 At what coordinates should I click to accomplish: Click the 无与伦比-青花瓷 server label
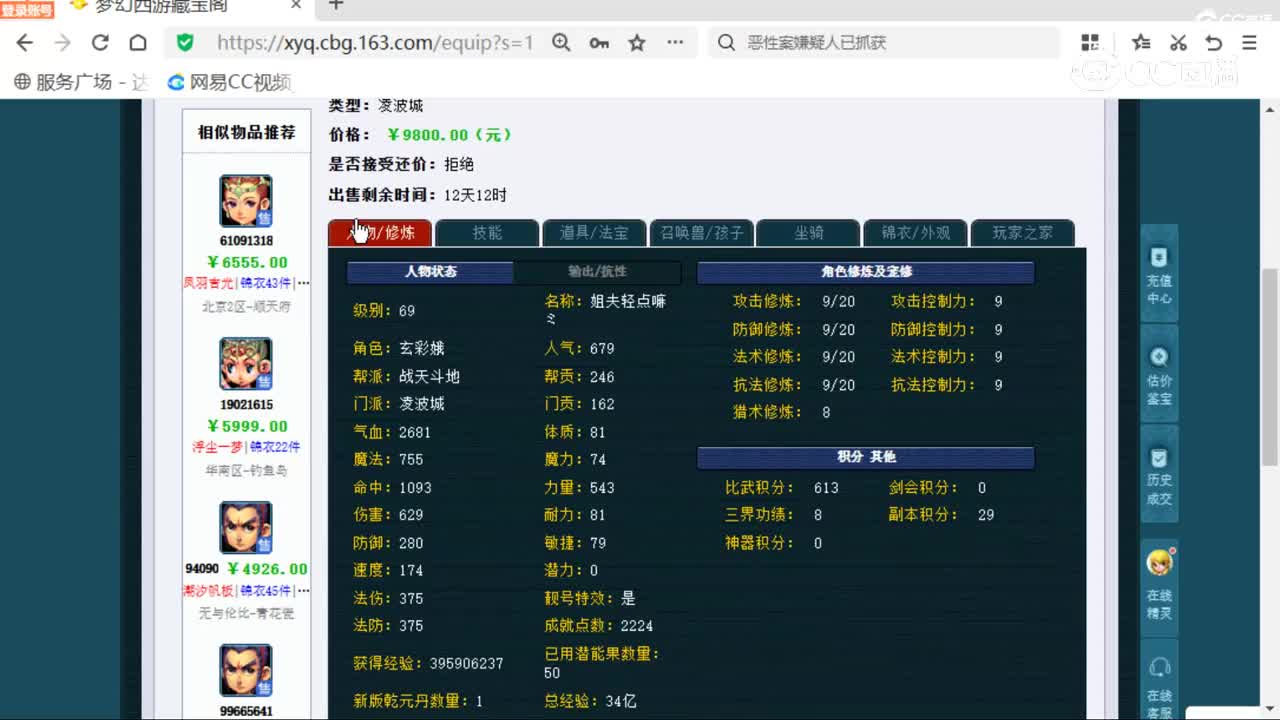click(x=246, y=614)
